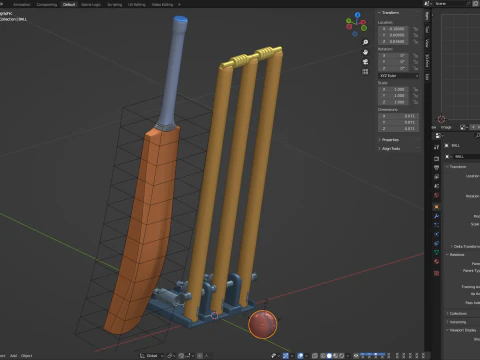Click the Location X value field

pyautogui.click(x=393, y=29)
